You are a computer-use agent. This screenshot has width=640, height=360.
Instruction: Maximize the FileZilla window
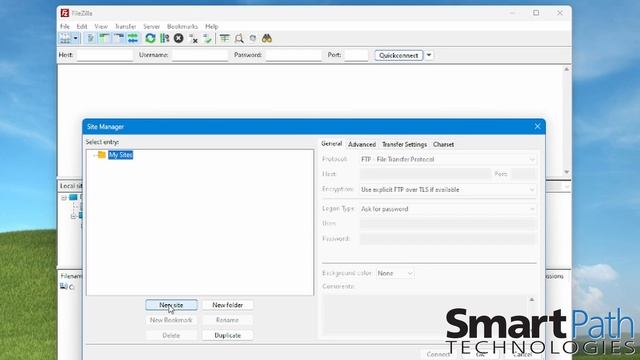[536, 13]
